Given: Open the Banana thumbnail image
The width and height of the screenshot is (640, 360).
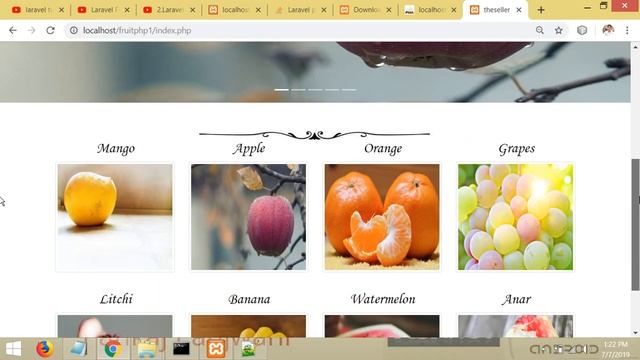Looking at the screenshot, I should click(x=248, y=325).
